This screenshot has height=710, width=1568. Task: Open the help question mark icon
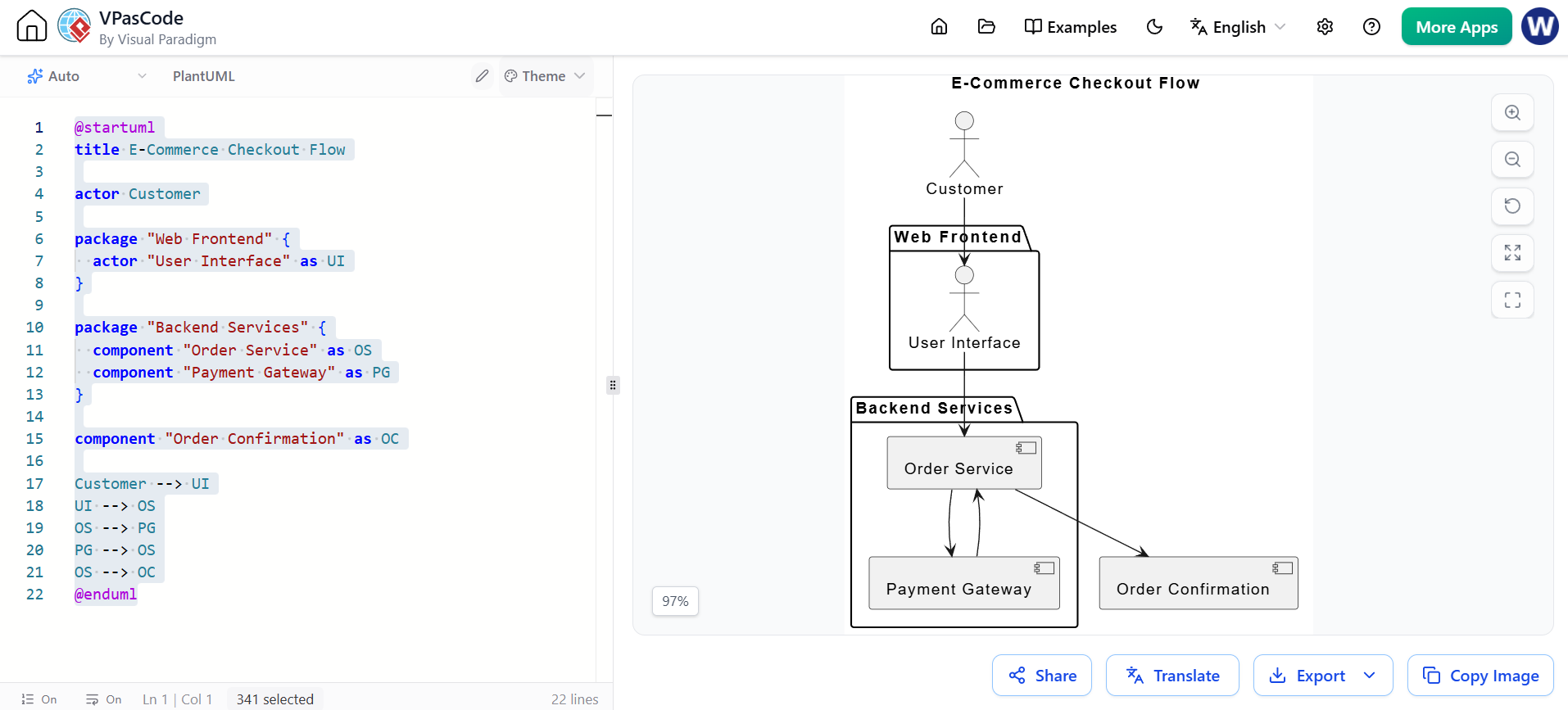[1371, 27]
